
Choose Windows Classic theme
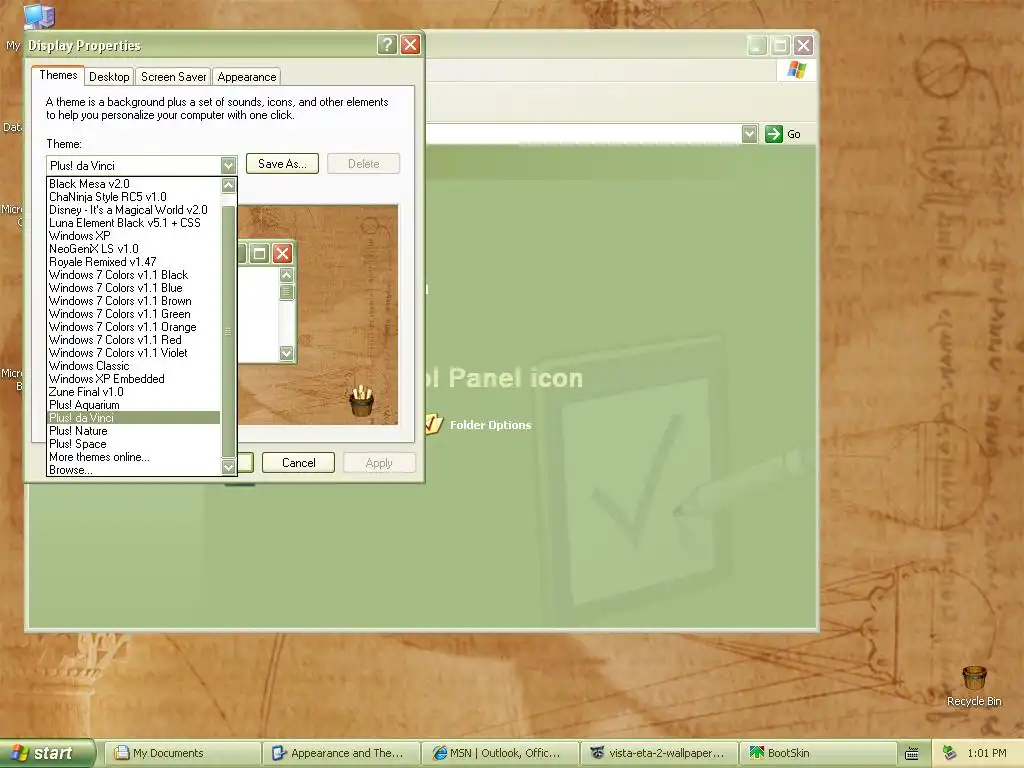click(x=134, y=366)
